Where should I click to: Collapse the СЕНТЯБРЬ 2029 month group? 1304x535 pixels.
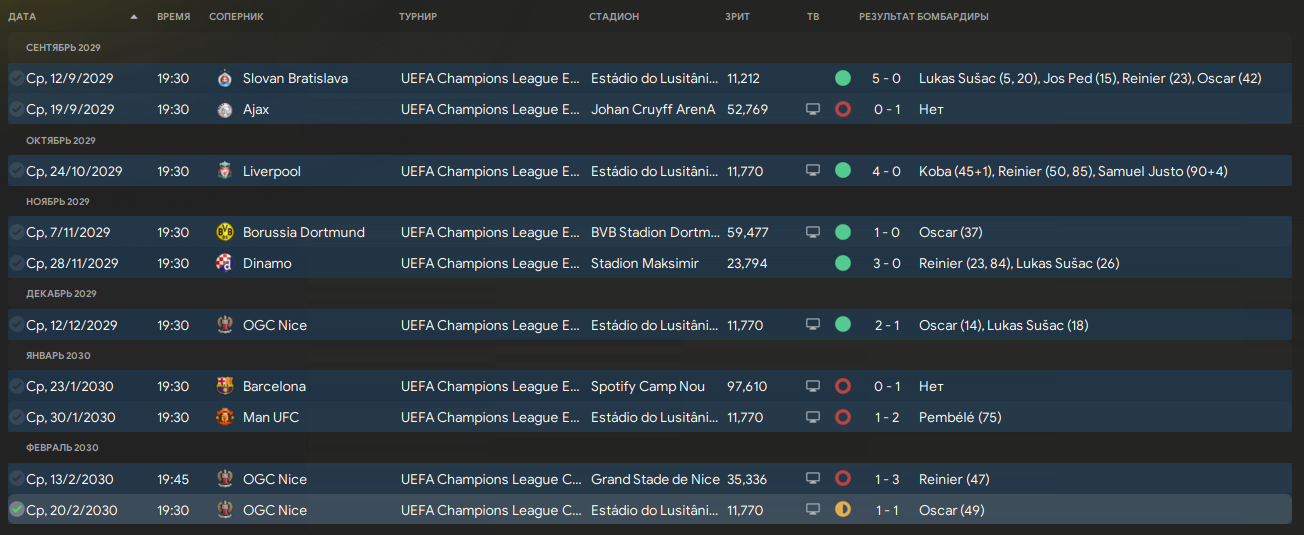tap(64, 47)
